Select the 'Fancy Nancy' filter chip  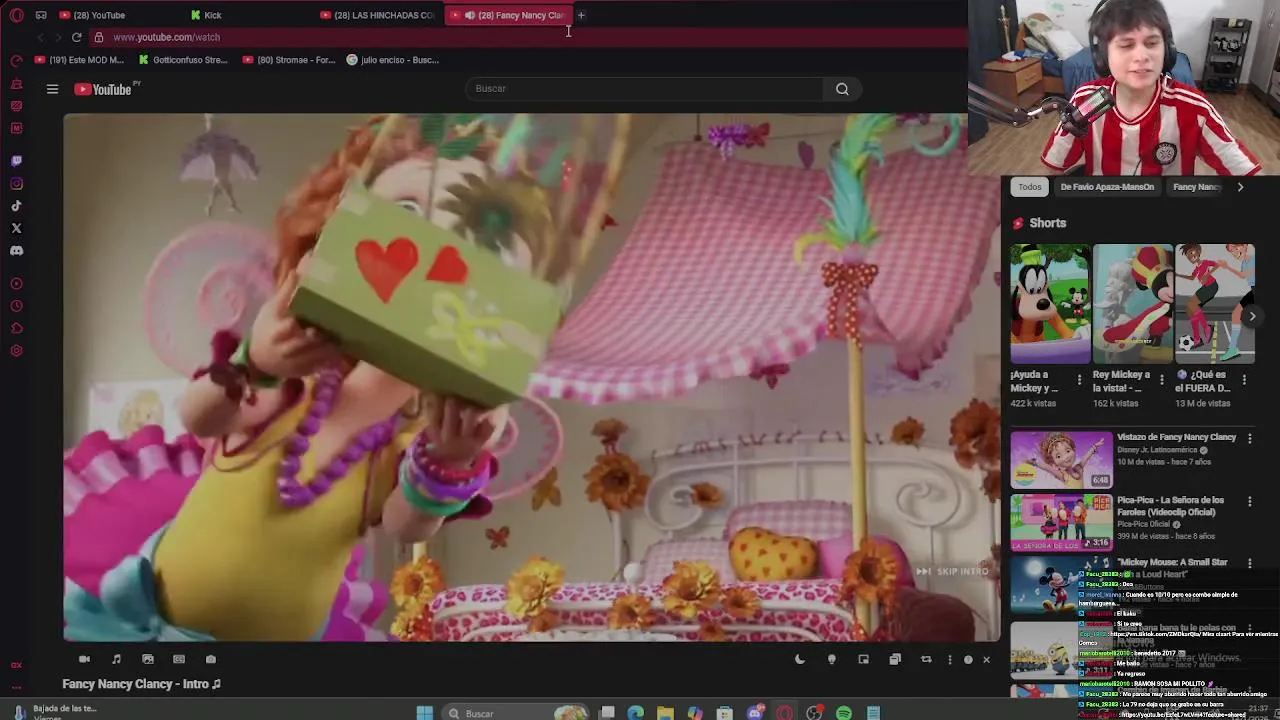point(1196,187)
